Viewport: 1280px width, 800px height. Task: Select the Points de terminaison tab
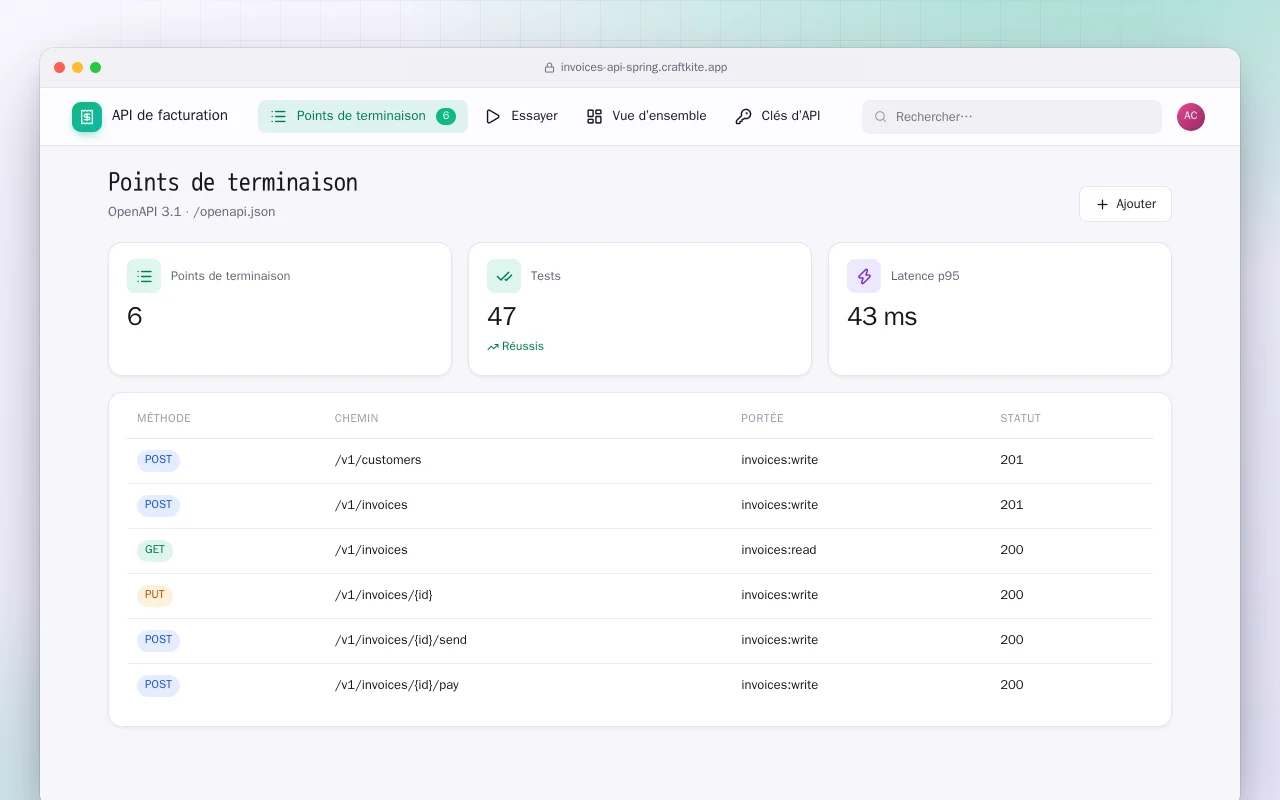click(363, 116)
